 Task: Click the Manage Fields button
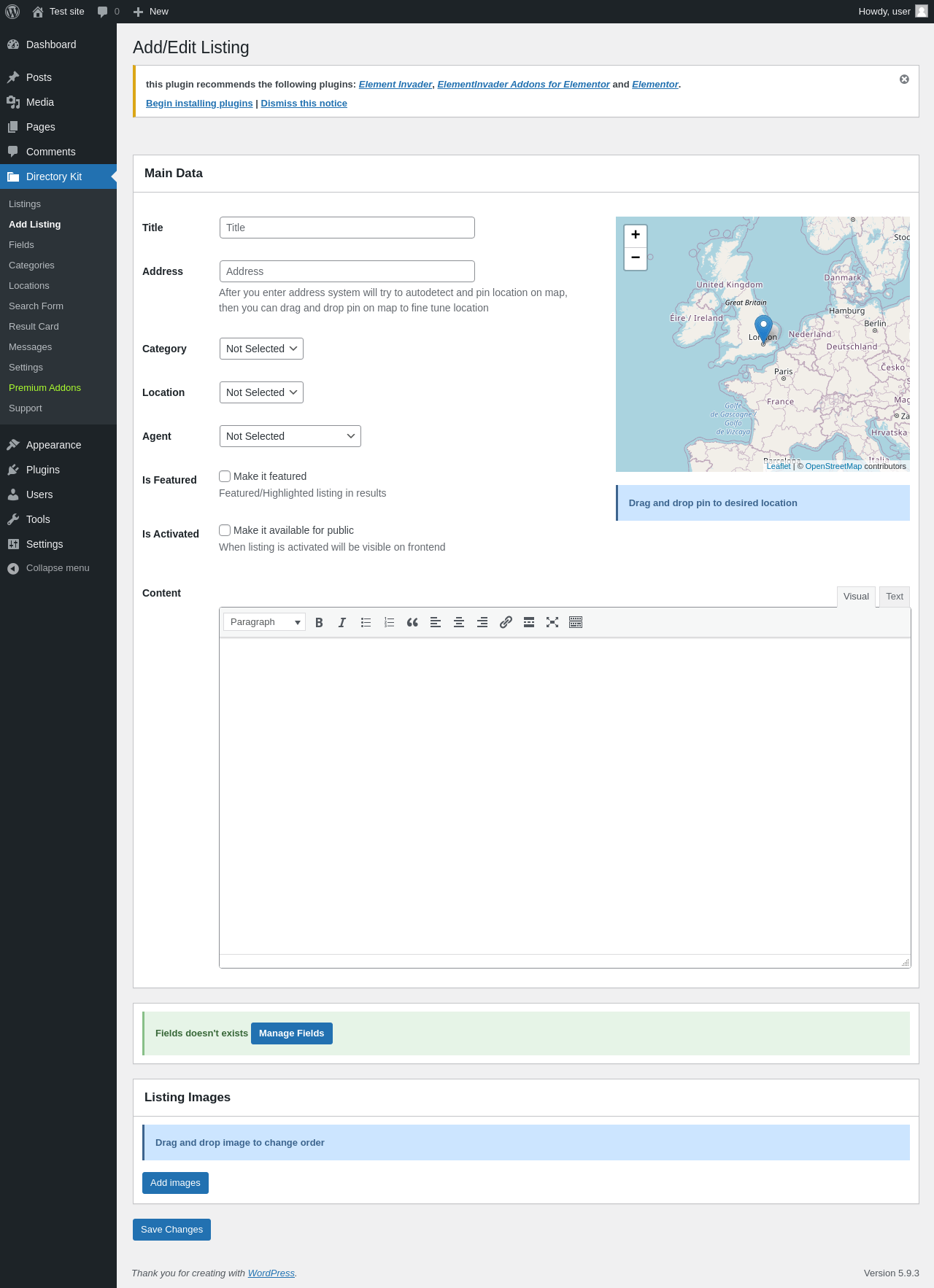pyautogui.click(x=291, y=1033)
